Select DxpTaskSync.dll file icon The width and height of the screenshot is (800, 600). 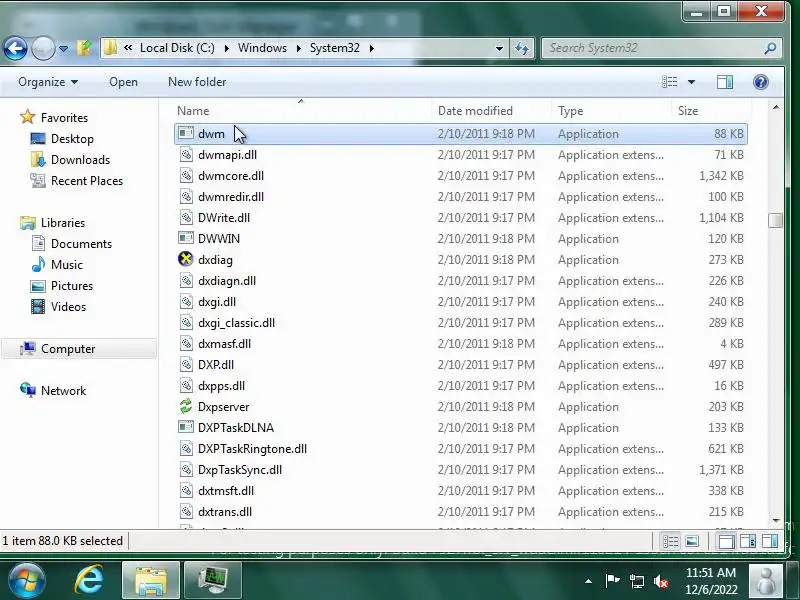click(186, 469)
